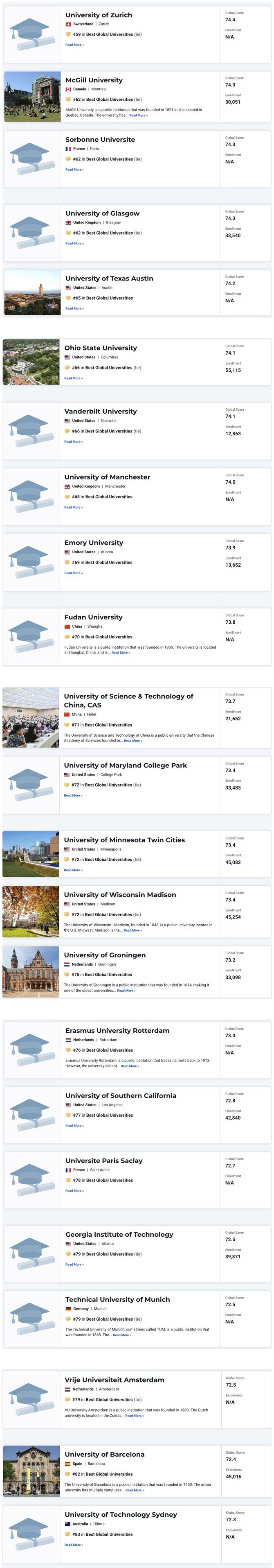Click the United Kingdom flag for University of Glasgow
Screen dimensions: 274x1568
coord(67,222)
